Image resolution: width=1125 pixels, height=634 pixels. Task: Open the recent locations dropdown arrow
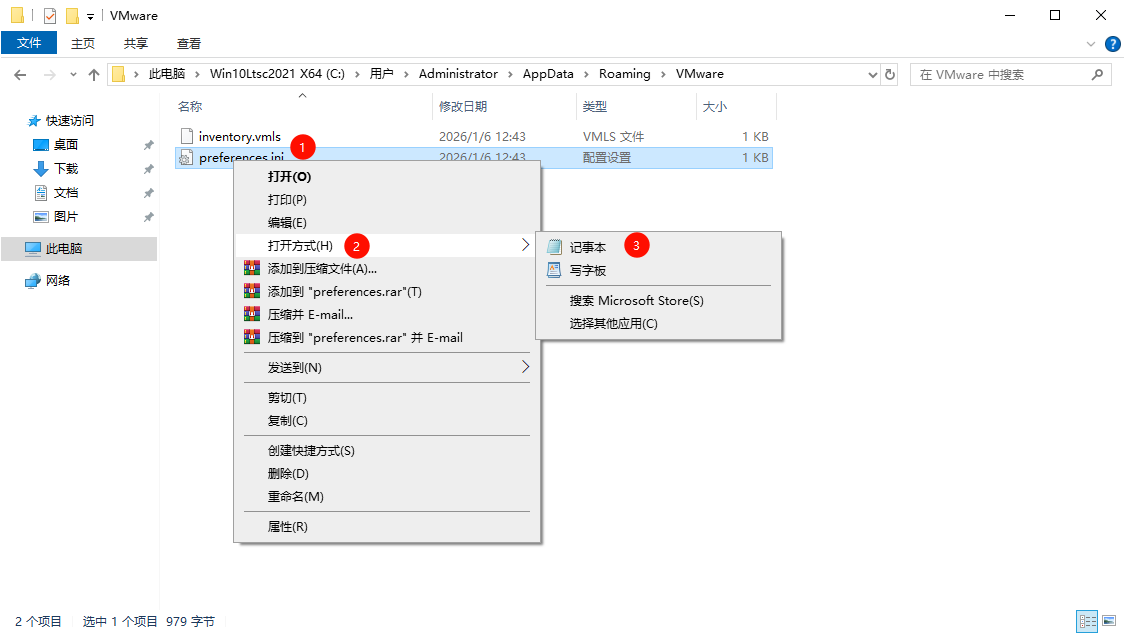73,75
